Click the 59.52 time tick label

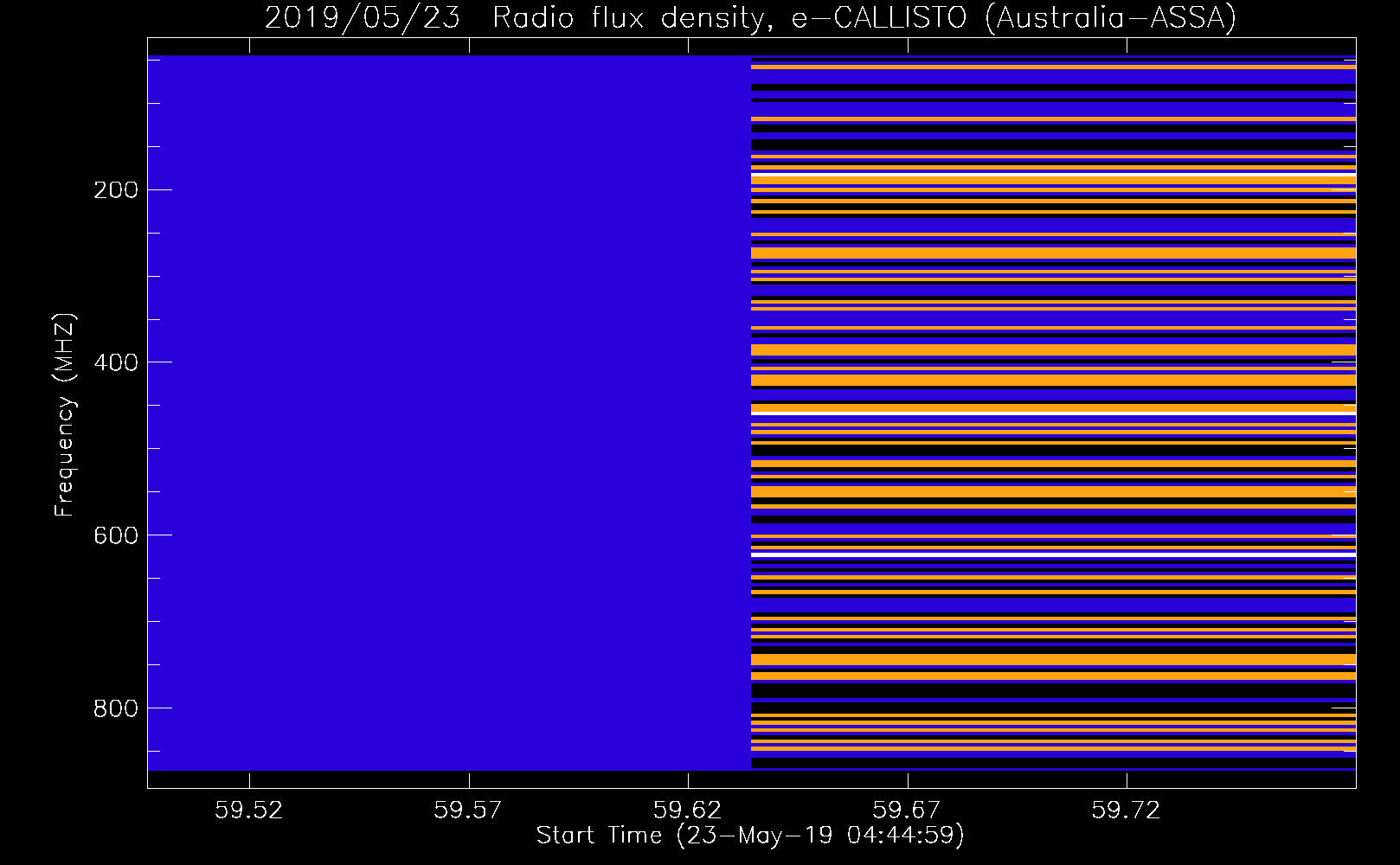tap(249, 811)
